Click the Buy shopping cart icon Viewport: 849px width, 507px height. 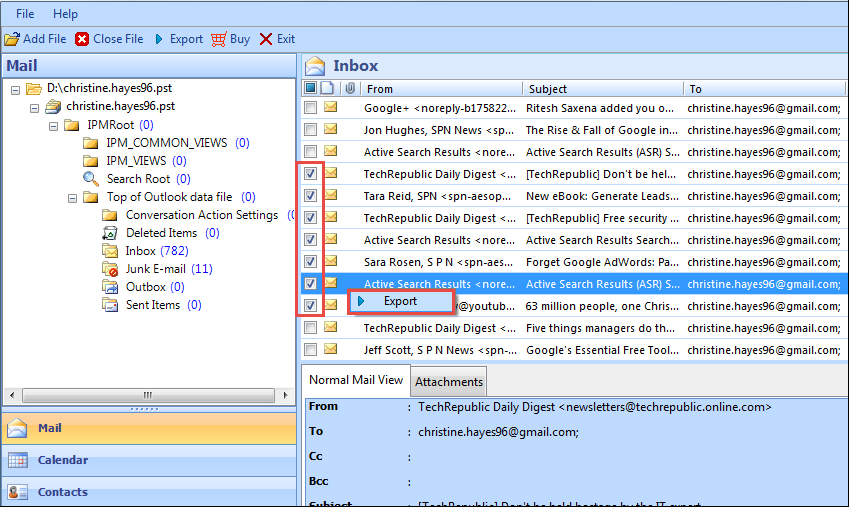point(219,39)
